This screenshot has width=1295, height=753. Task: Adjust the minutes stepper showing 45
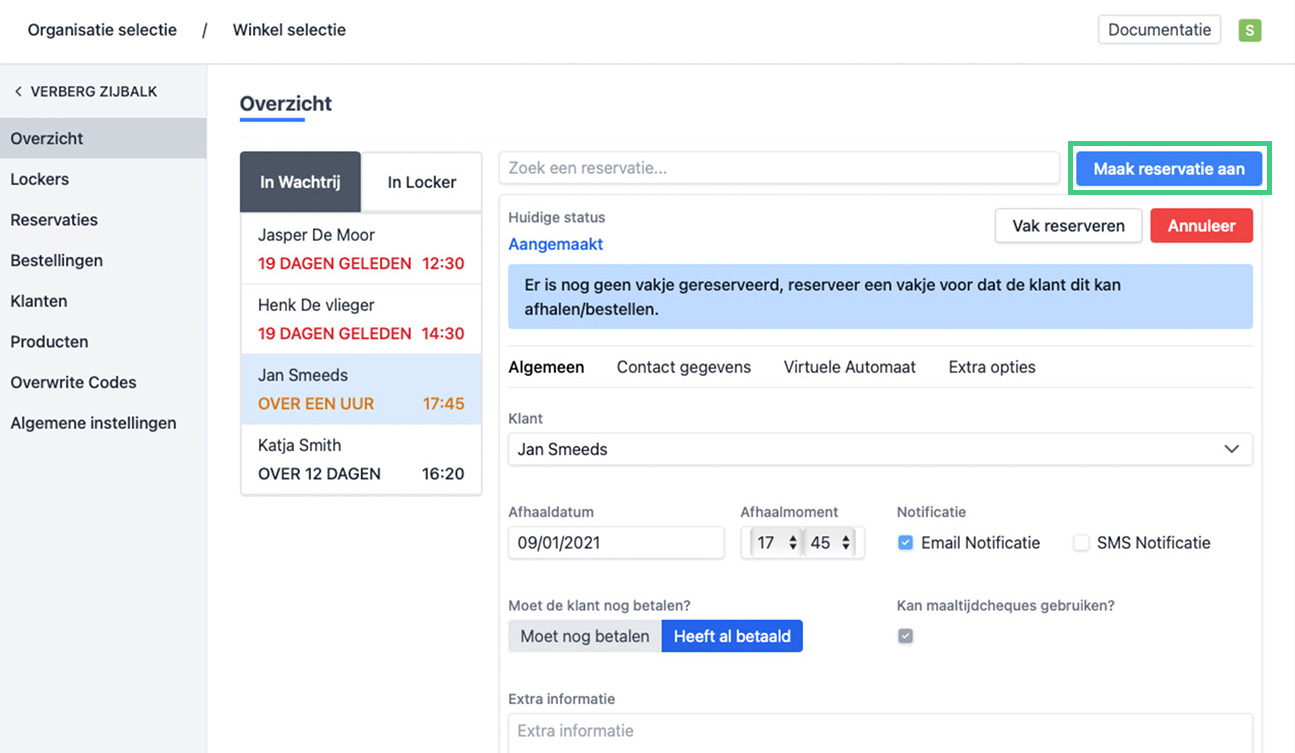(846, 543)
